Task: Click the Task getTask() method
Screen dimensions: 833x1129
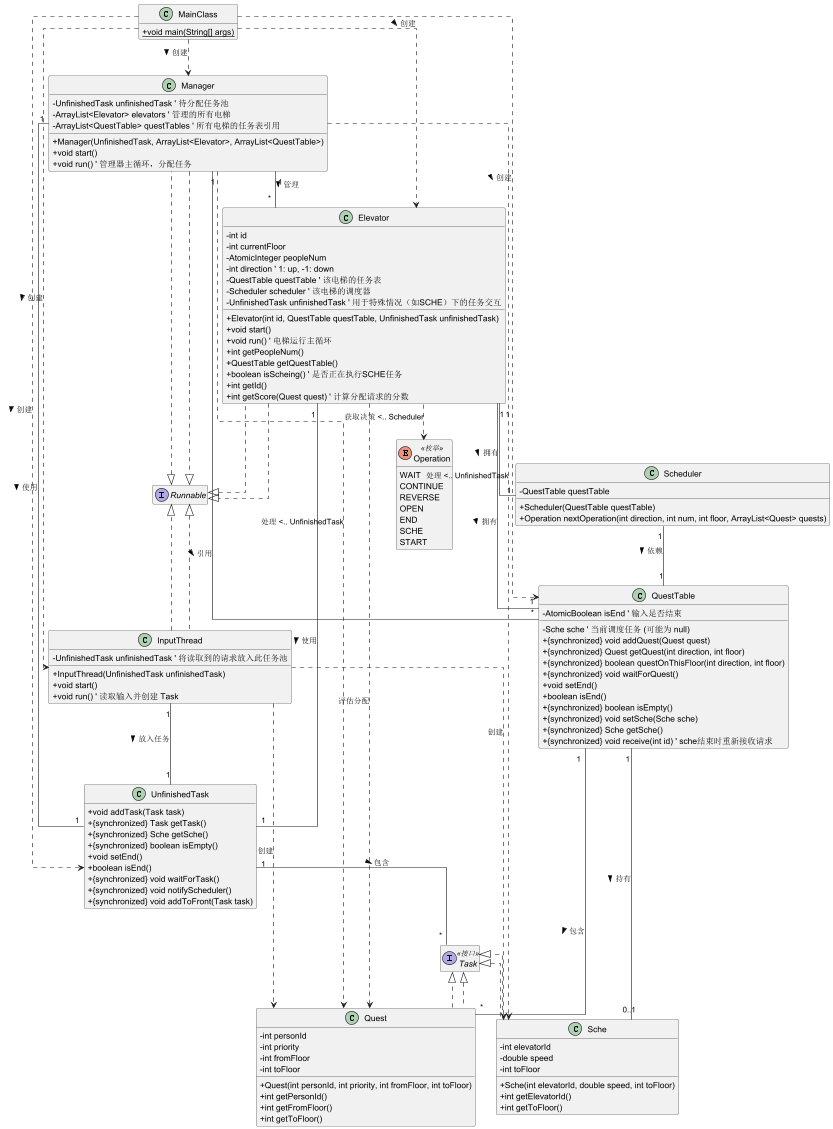Action: 147,823
